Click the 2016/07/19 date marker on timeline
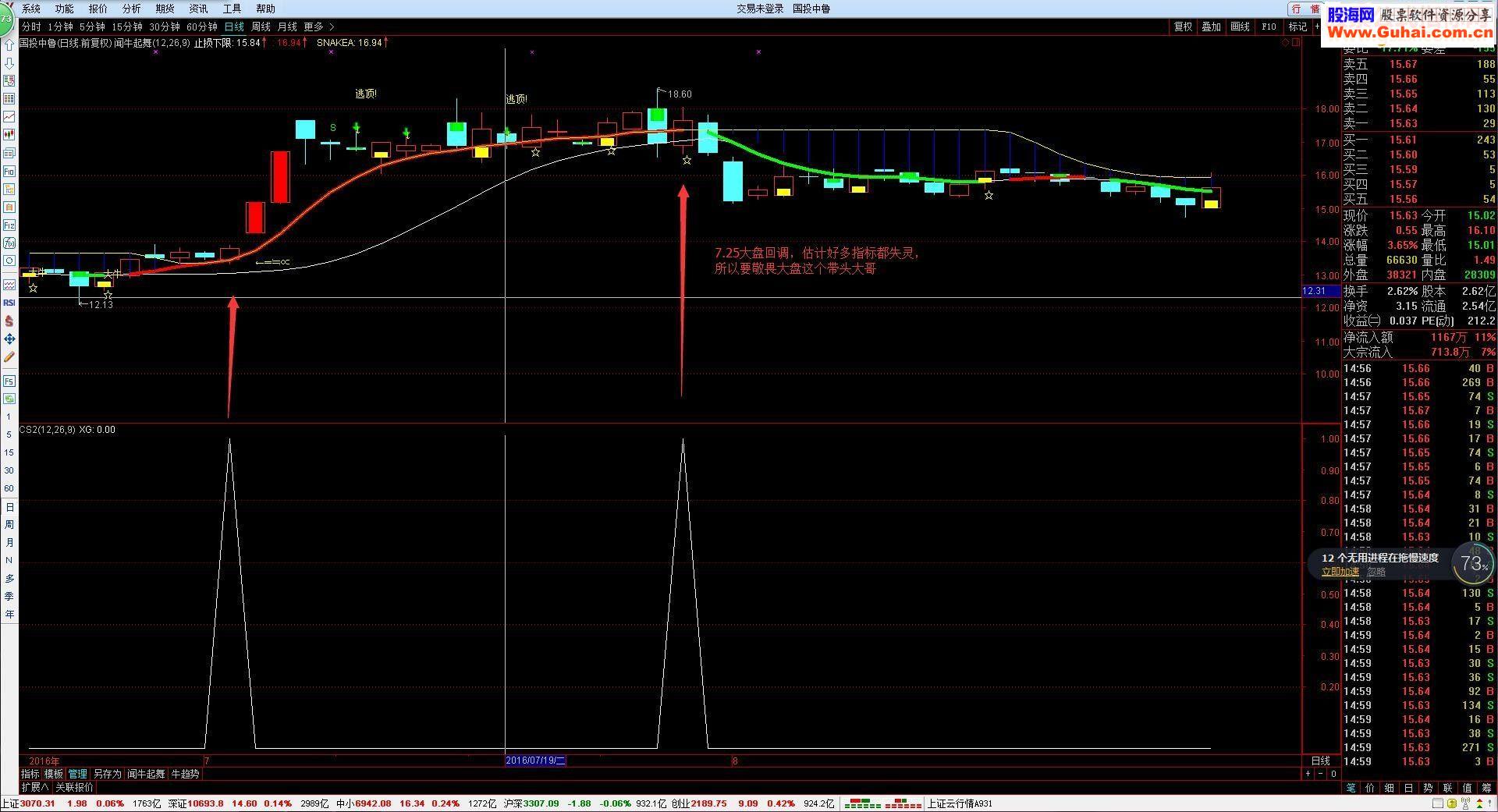The image size is (1498, 812). point(535,761)
